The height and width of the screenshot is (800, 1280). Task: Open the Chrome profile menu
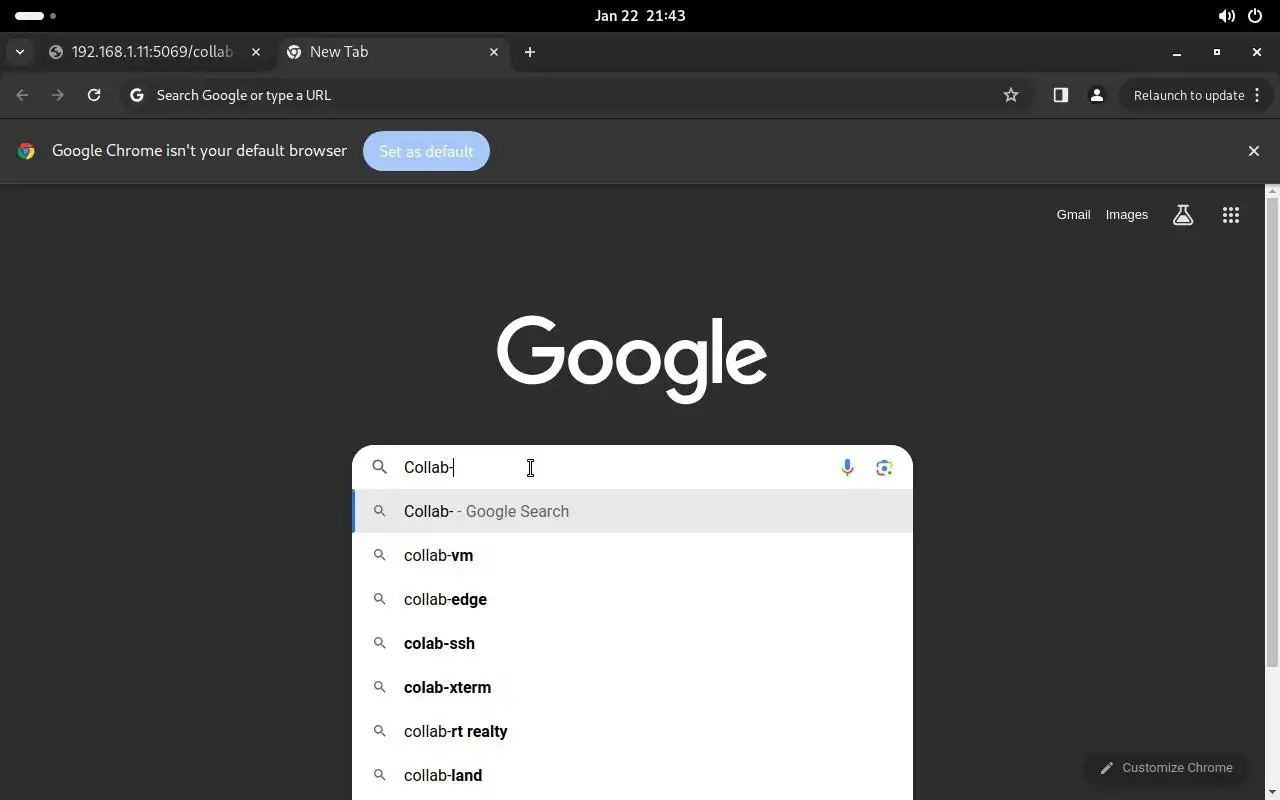pos(1097,95)
